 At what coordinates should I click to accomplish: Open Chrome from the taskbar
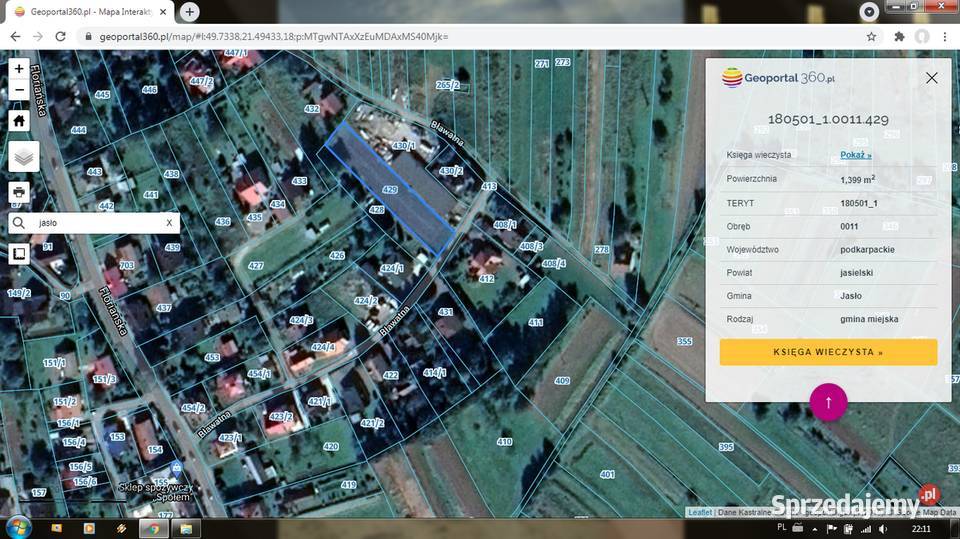pyautogui.click(x=153, y=529)
